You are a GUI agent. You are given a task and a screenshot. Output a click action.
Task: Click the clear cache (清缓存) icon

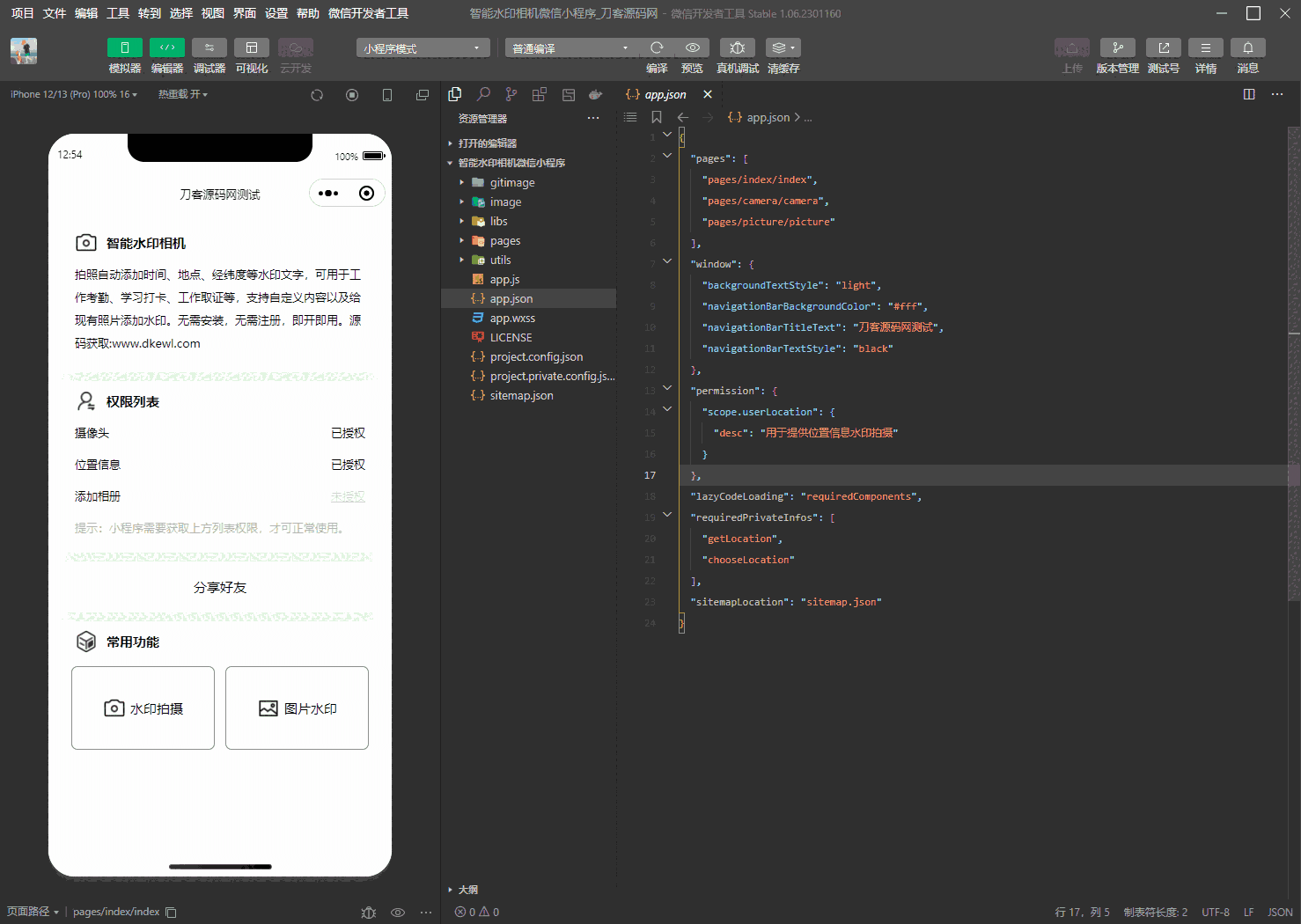[783, 48]
